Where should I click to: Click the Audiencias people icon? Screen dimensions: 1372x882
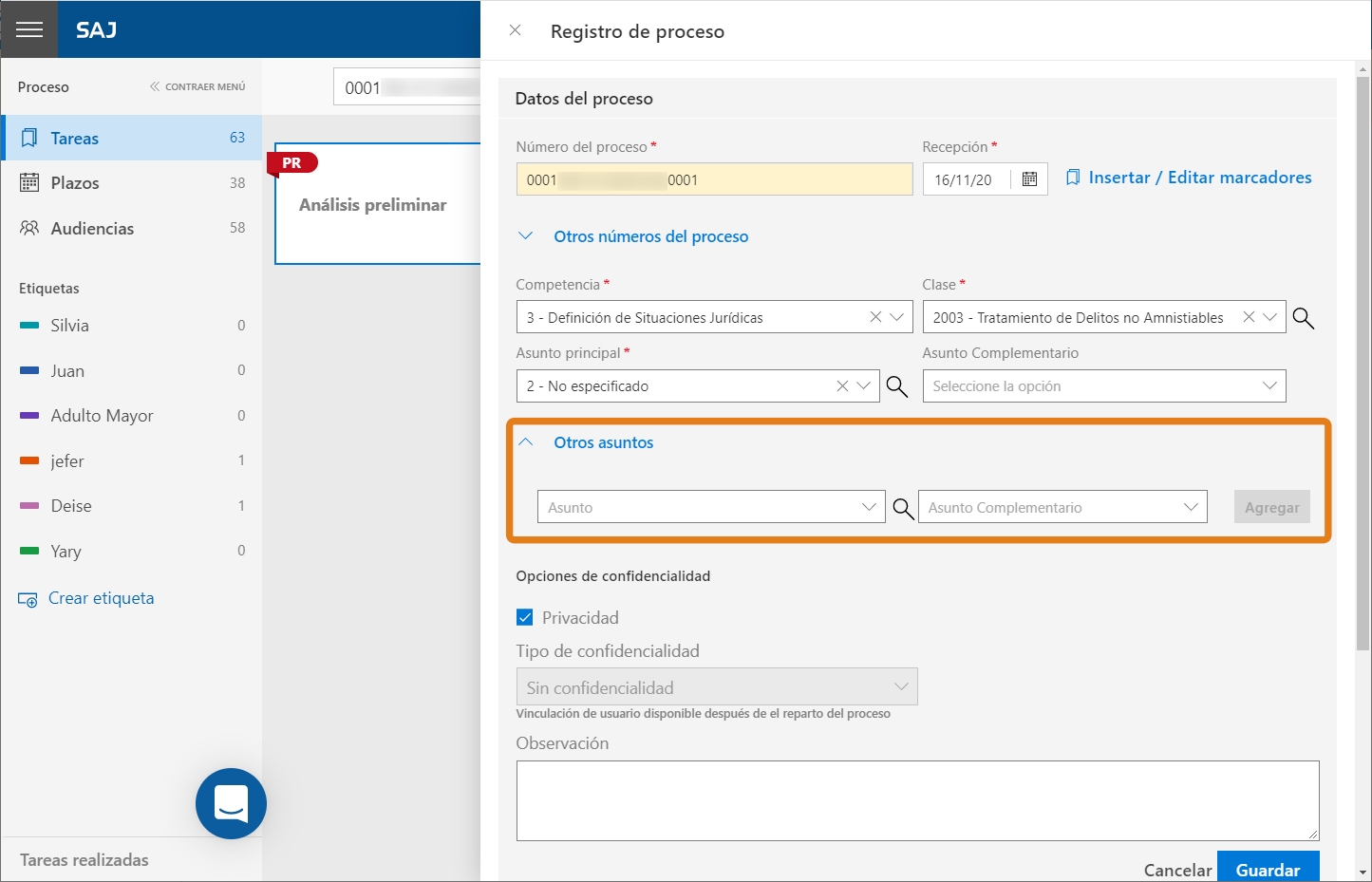pyautogui.click(x=29, y=228)
